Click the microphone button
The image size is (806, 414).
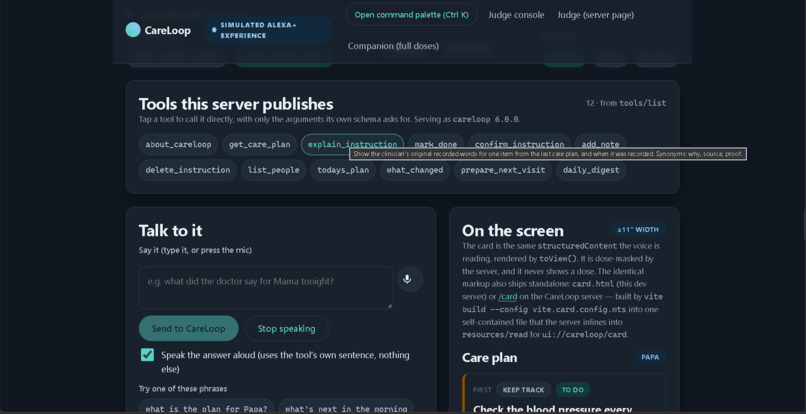[410, 279]
